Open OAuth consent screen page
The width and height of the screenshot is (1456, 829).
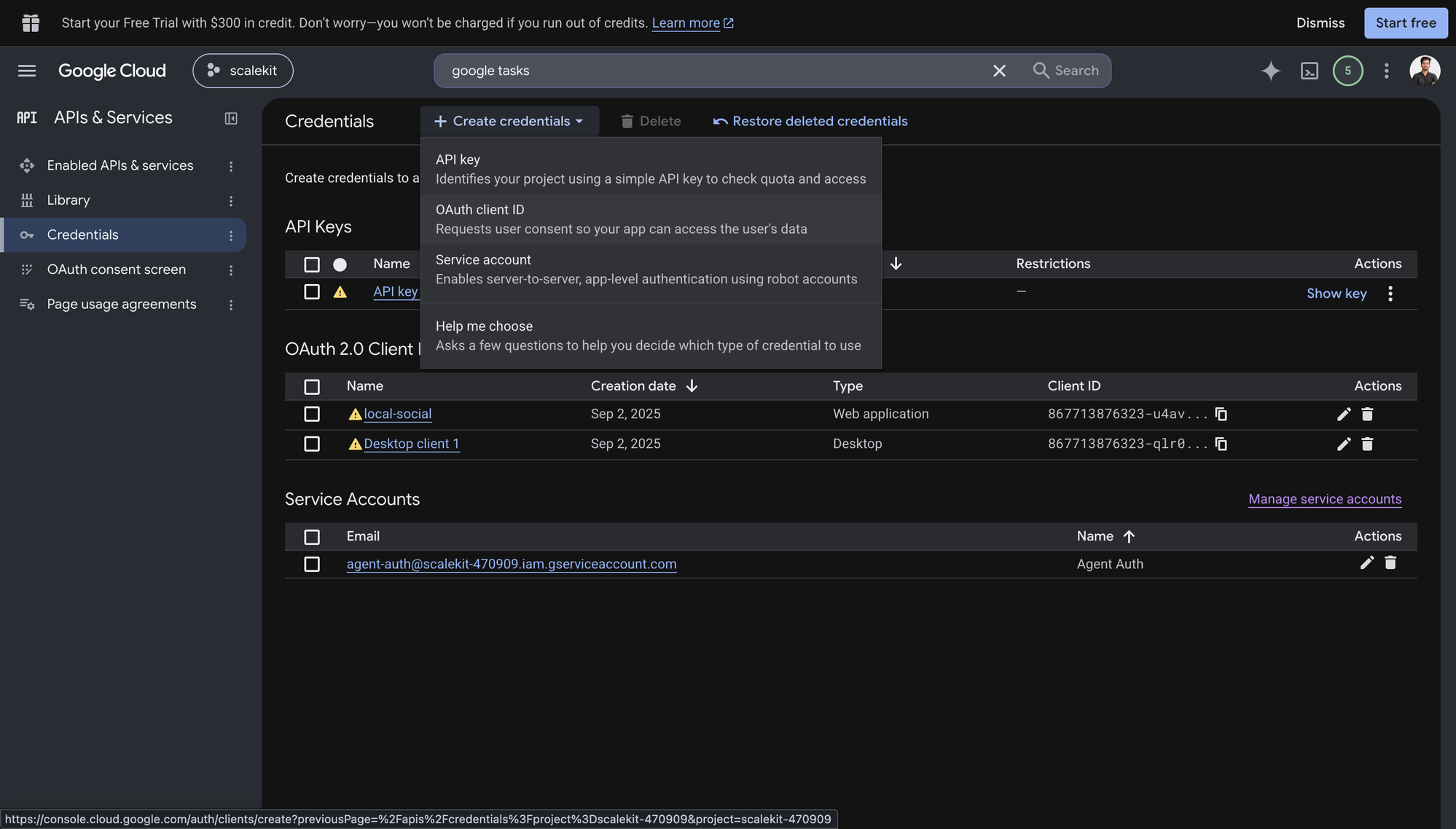[117, 269]
